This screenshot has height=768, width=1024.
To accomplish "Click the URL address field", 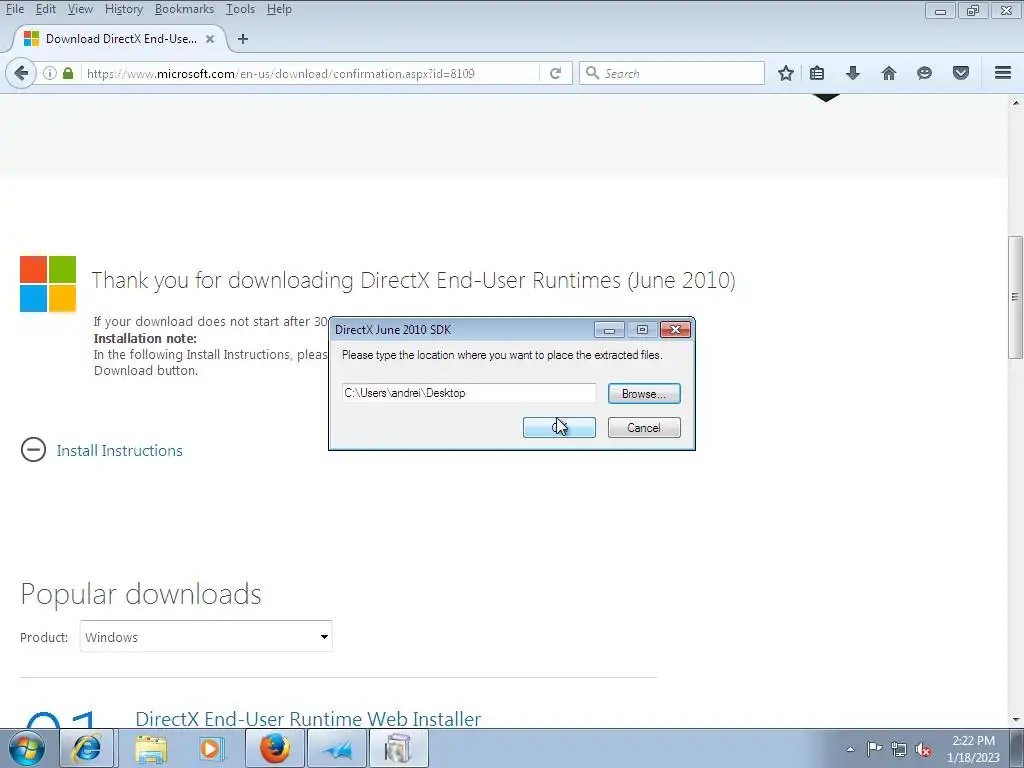I will pos(312,73).
